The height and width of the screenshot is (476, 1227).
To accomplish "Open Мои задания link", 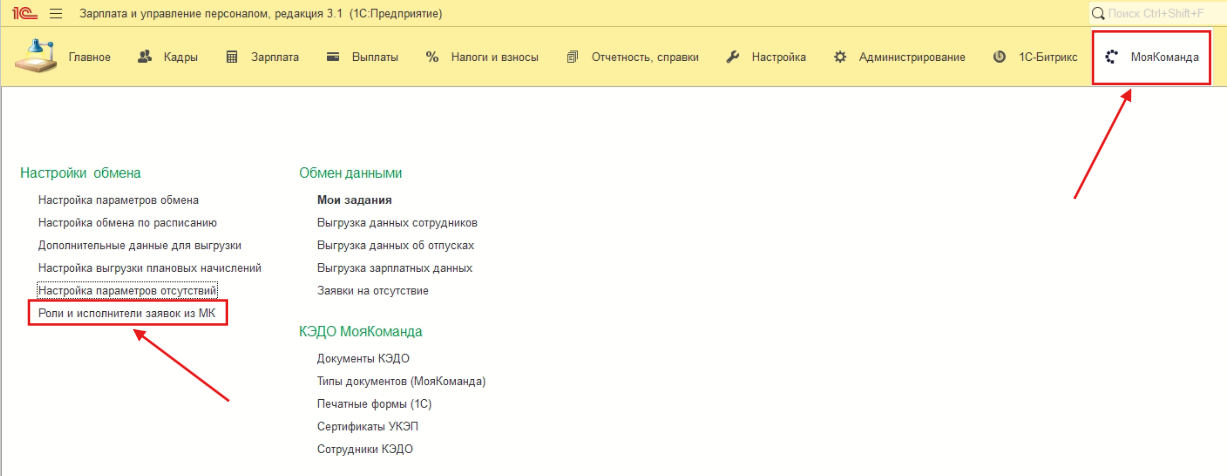I will (x=354, y=200).
